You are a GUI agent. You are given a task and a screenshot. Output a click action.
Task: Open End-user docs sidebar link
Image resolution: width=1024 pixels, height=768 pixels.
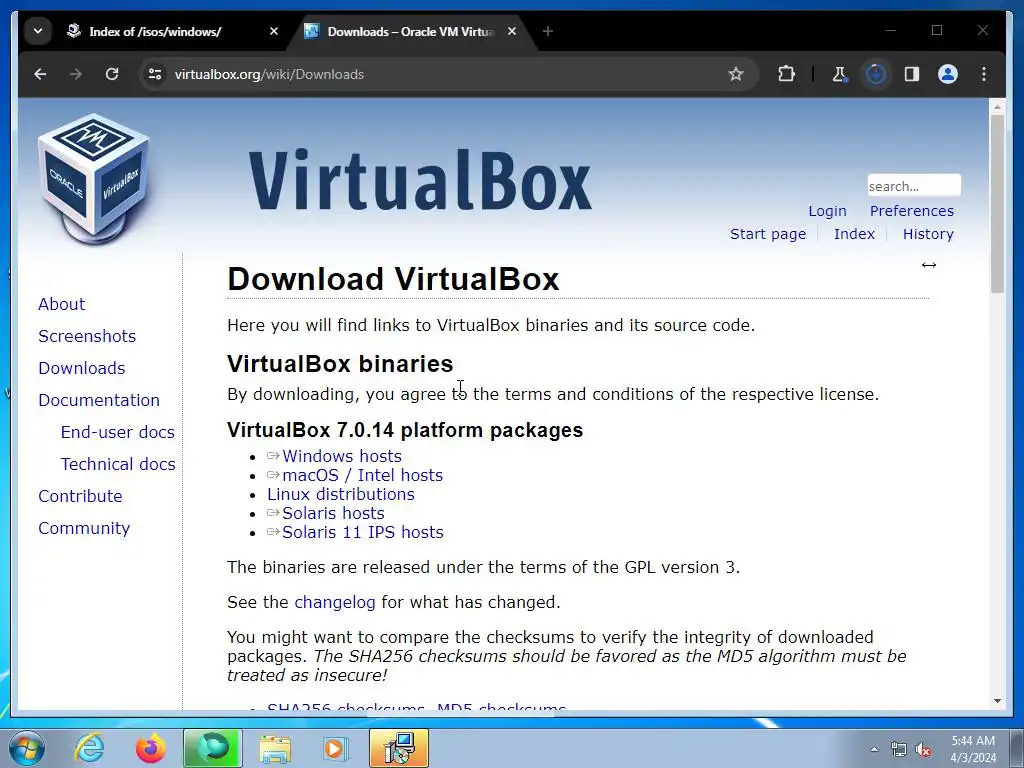point(118,432)
